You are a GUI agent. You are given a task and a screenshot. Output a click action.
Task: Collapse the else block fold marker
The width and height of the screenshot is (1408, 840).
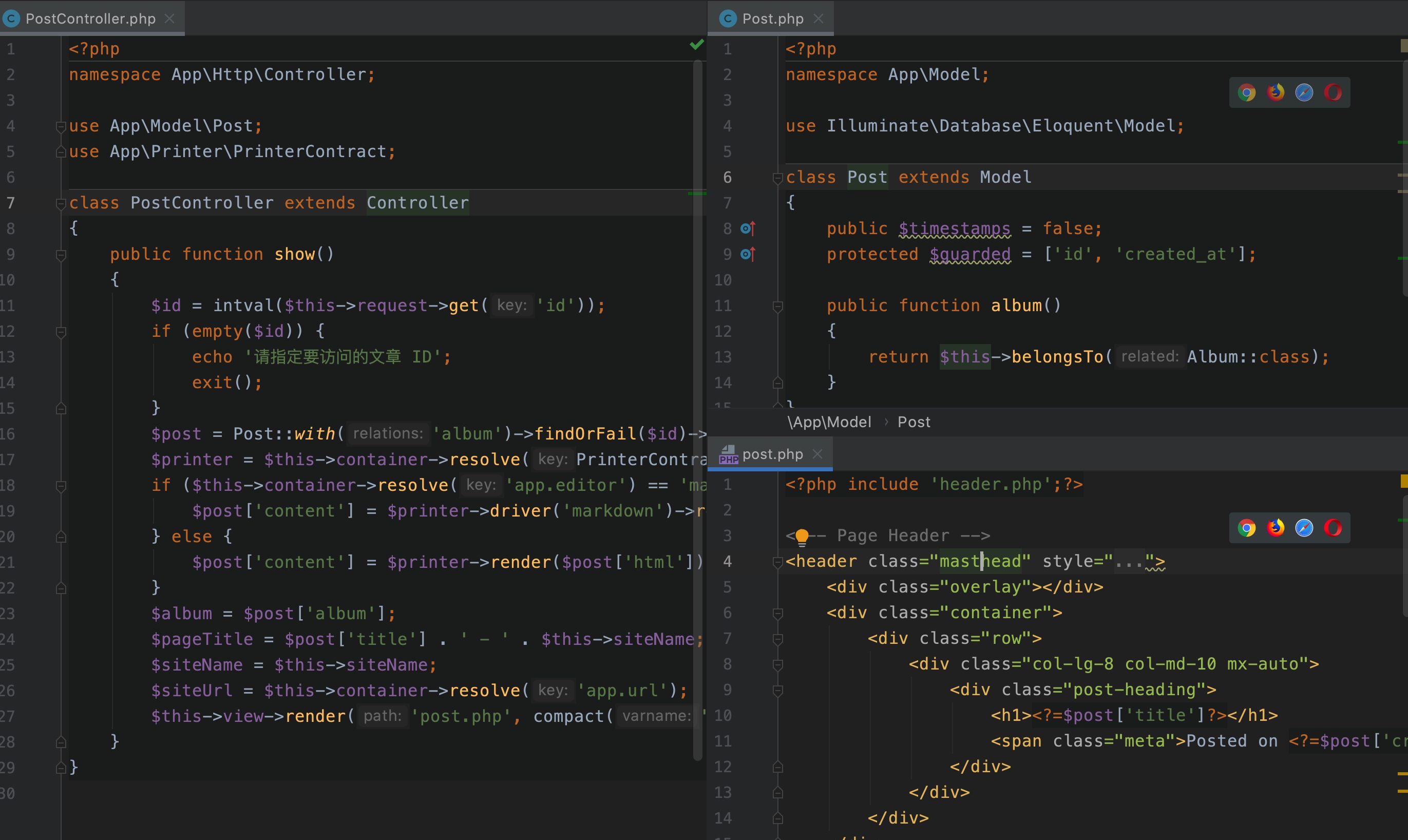coord(61,537)
